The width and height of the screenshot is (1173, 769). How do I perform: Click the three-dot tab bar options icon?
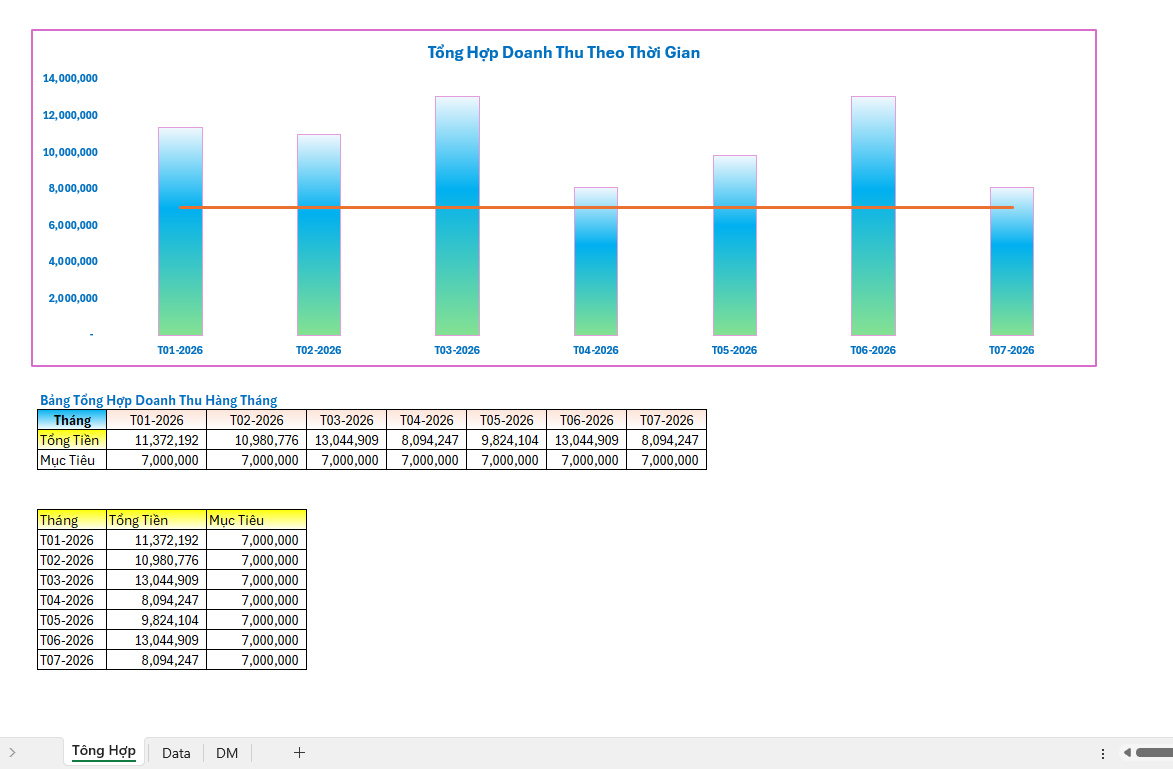[1103, 753]
